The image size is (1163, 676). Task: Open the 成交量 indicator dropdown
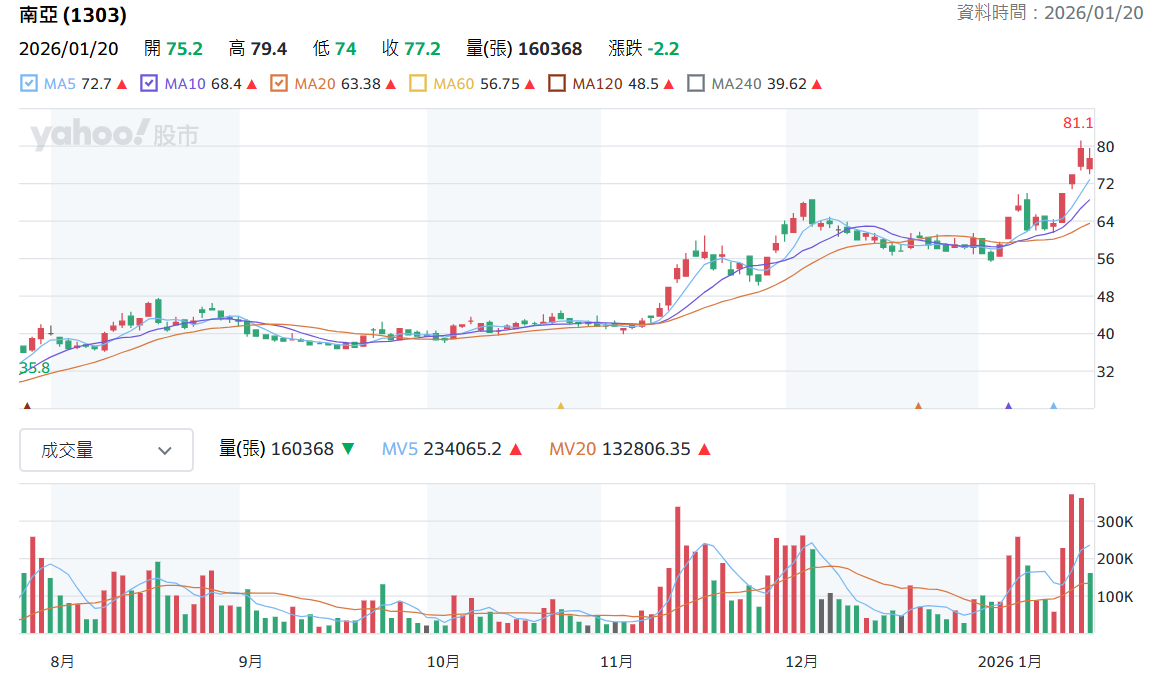tap(106, 450)
